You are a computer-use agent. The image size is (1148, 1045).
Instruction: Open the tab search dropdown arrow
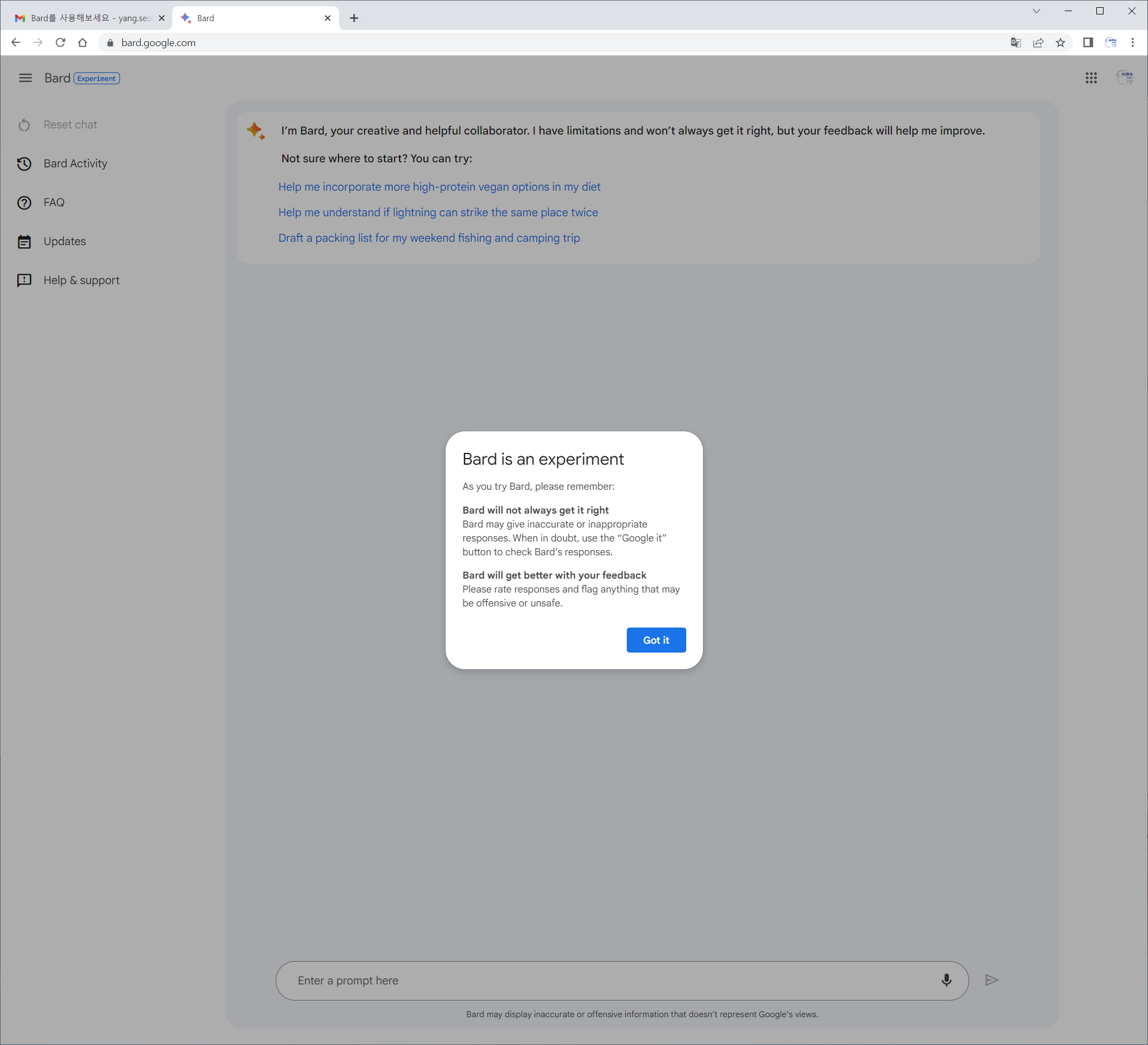(1036, 11)
